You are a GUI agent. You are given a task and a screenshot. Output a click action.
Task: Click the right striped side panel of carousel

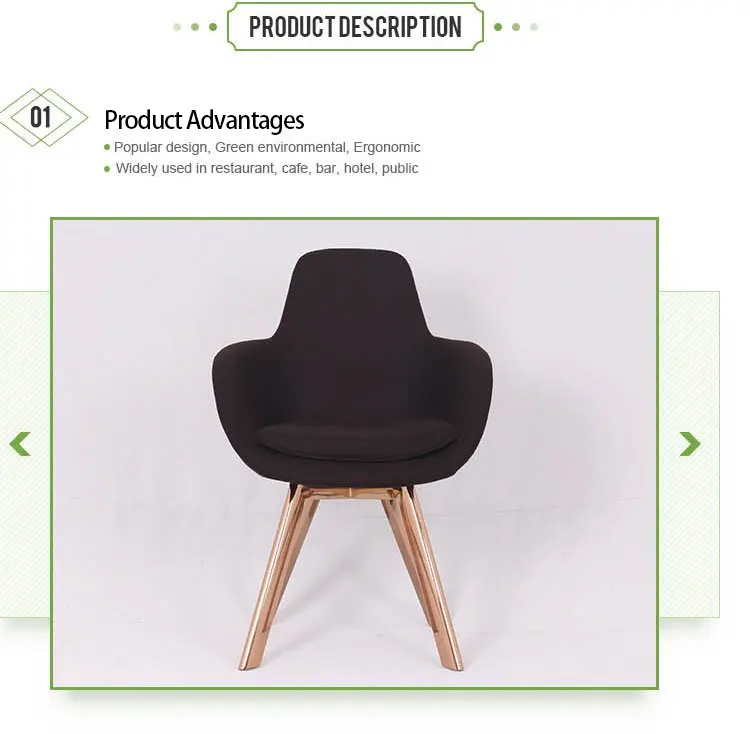[x=689, y=454]
